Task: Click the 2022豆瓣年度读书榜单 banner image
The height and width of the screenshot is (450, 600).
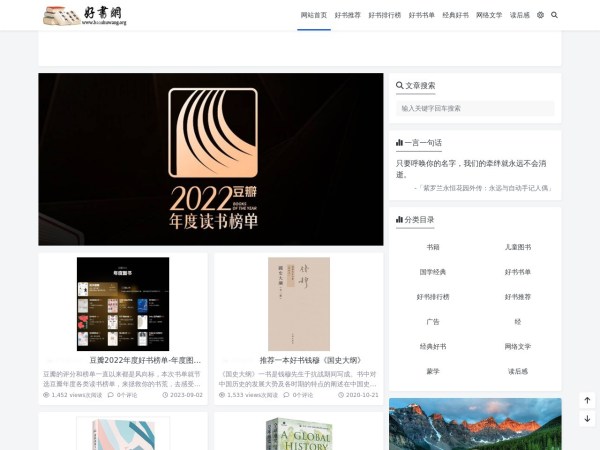Action: click(211, 159)
